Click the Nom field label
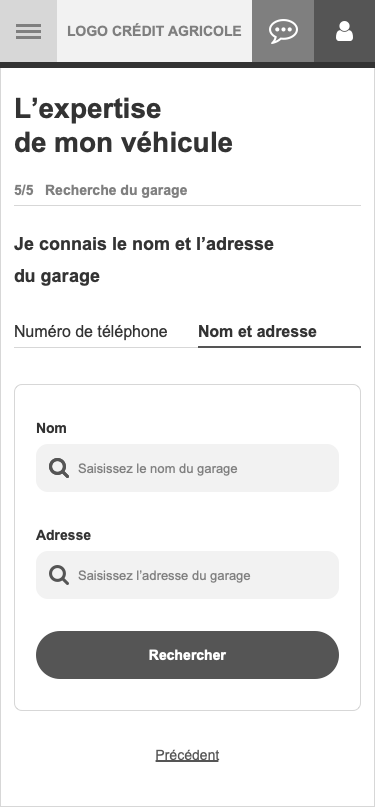The height and width of the screenshot is (807, 375). pyautogui.click(x=51, y=428)
